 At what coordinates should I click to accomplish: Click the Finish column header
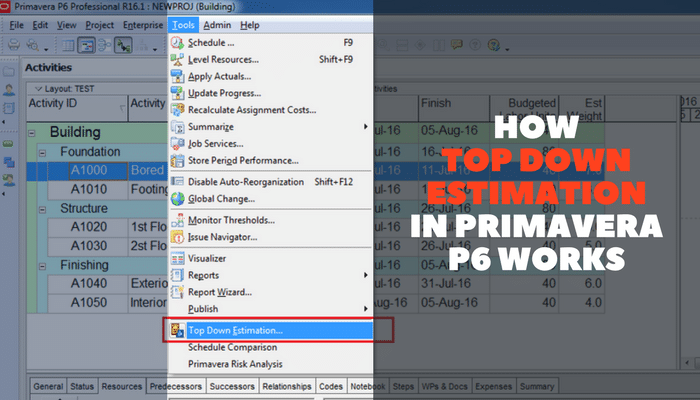point(454,108)
